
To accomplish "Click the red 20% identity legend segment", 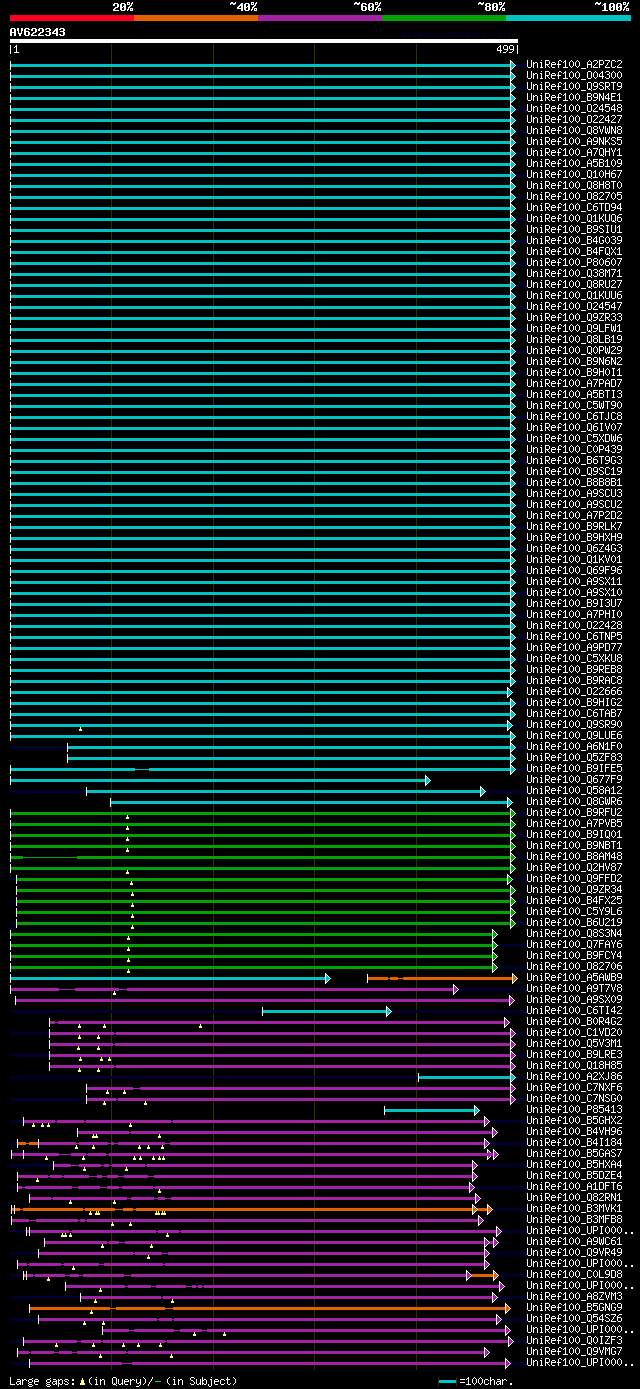I will coord(72,17).
